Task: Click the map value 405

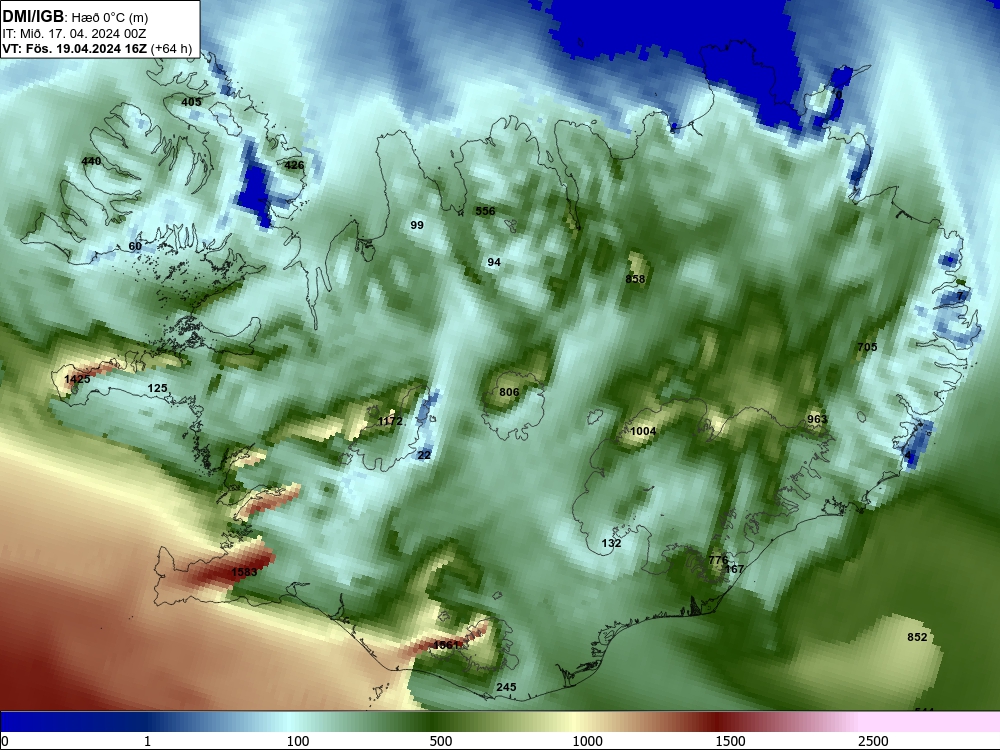Action: click(x=191, y=102)
